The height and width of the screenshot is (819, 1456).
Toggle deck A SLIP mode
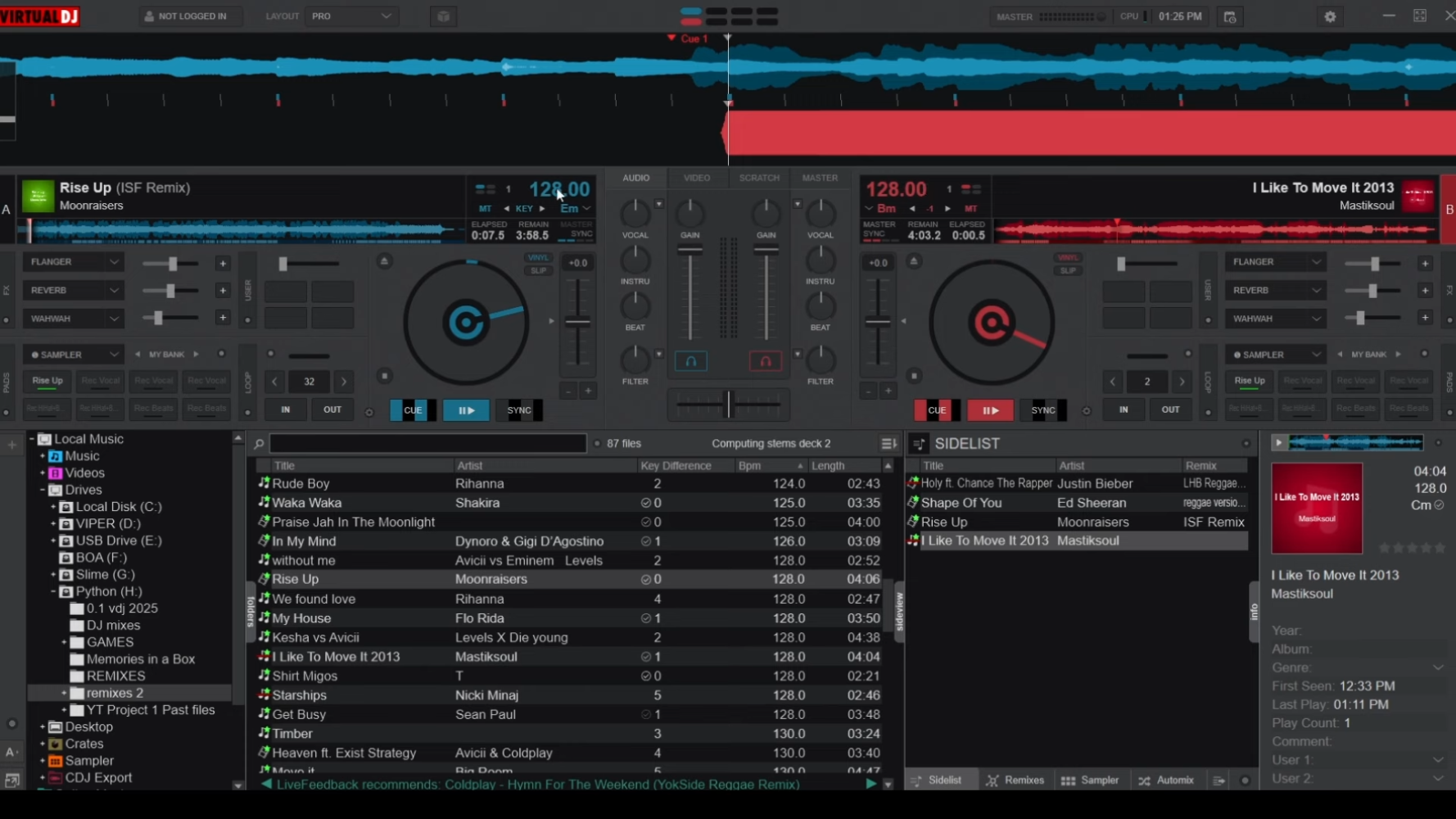[538, 270]
